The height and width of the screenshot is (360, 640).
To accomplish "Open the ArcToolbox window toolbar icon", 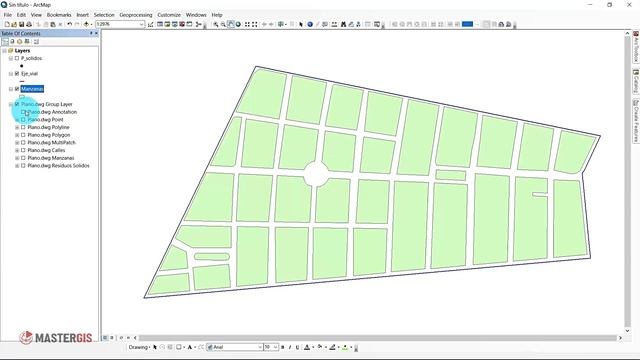I will click(x=182, y=24).
